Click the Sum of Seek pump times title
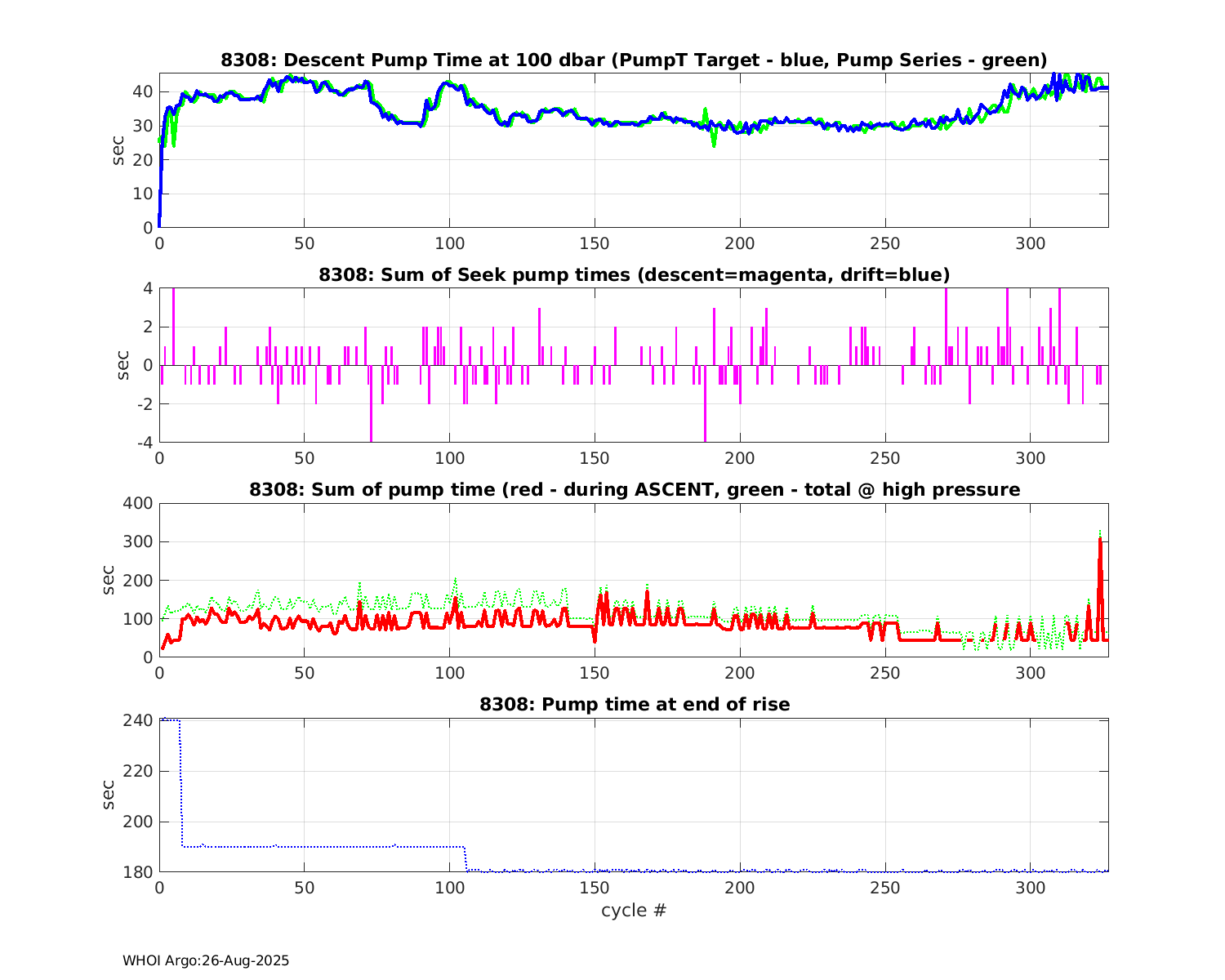The width and height of the screenshot is (1225, 980). (634, 274)
